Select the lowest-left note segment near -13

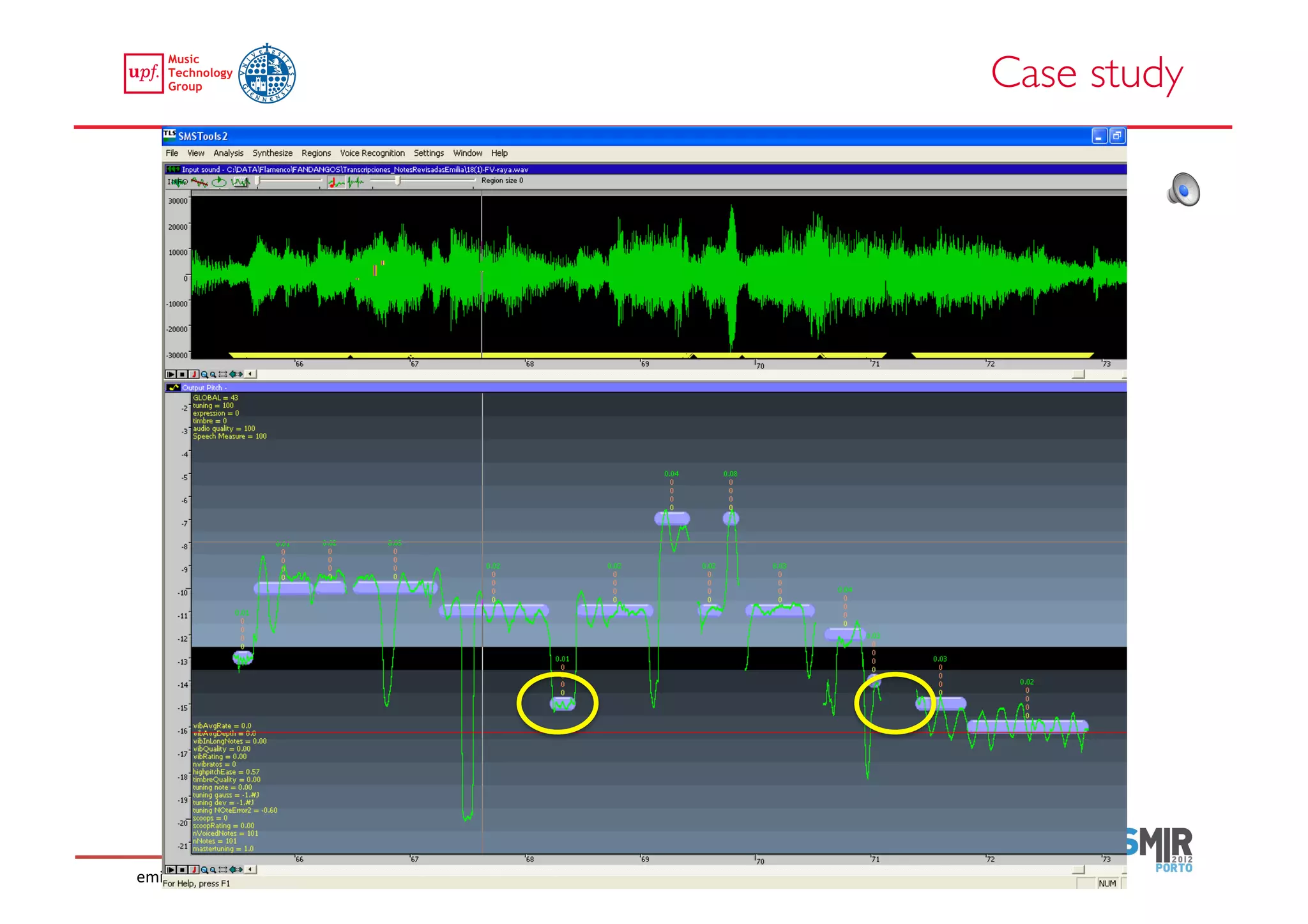tap(243, 657)
